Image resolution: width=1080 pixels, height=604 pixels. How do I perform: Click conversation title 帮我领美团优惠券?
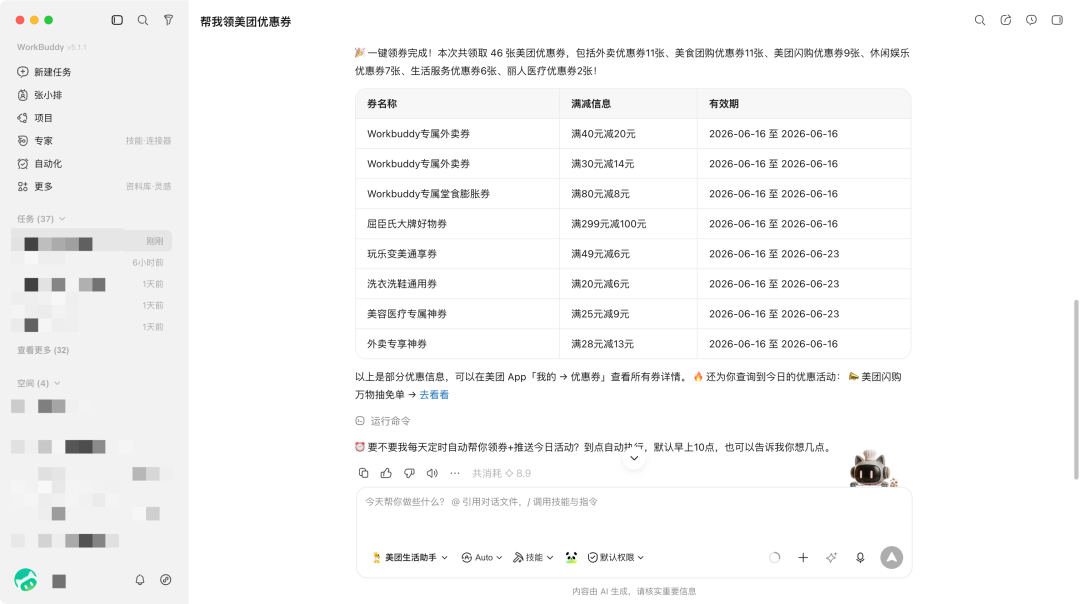(245, 21)
